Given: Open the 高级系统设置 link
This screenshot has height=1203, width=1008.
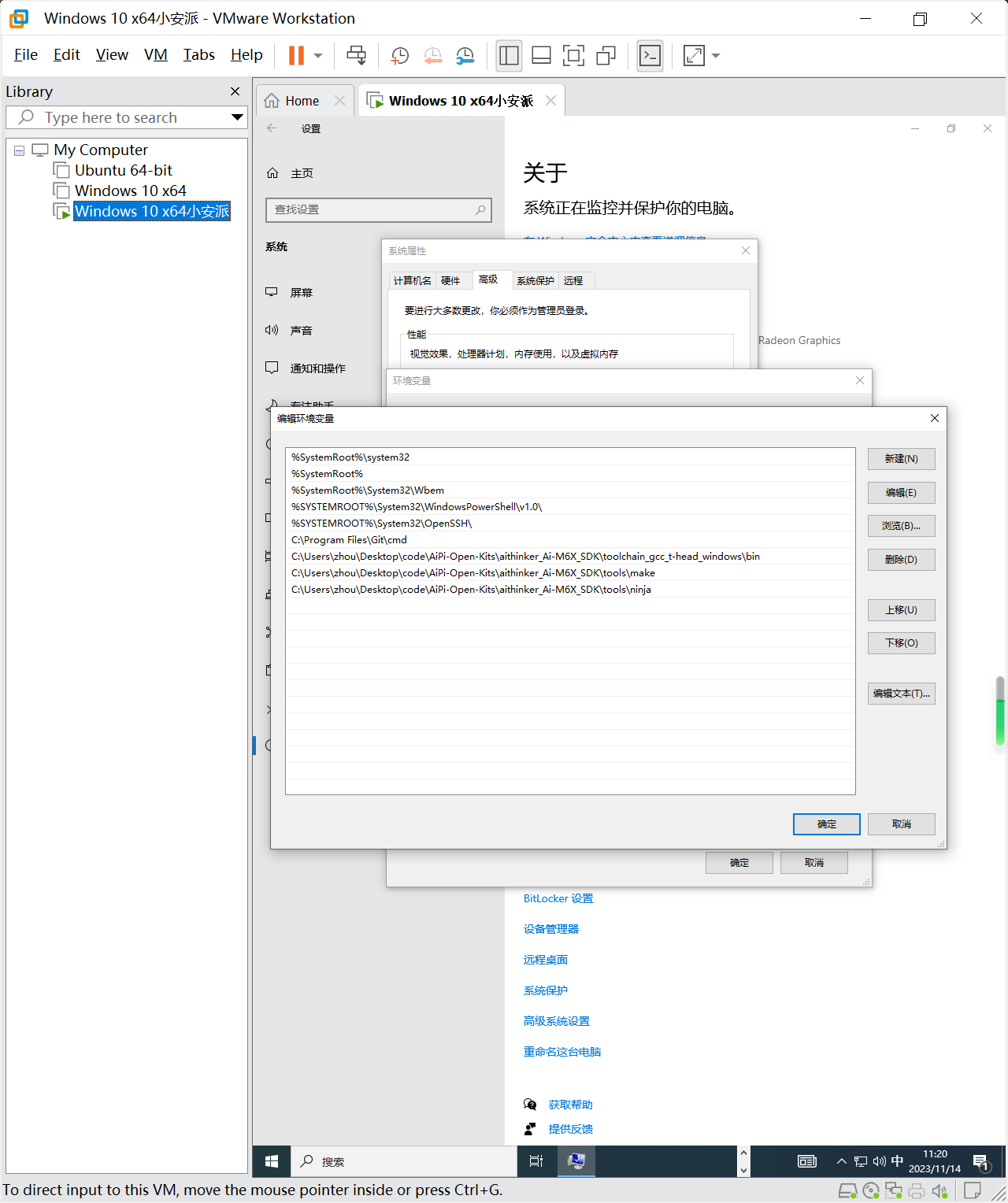Looking at the screenshot, I should pyautogui.click(x=557, y=1021).
